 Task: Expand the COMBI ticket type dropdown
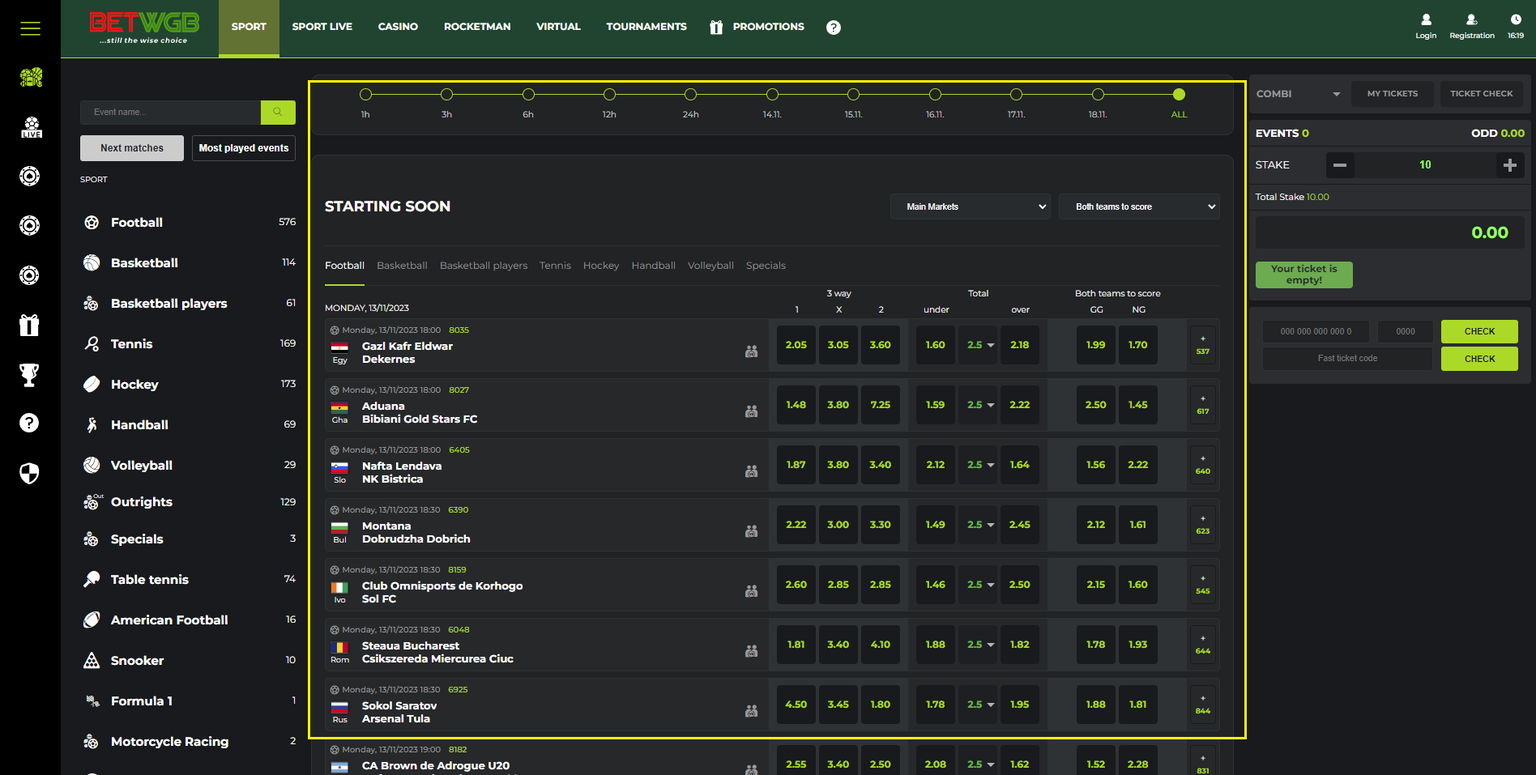click(x=1298, y=94)
